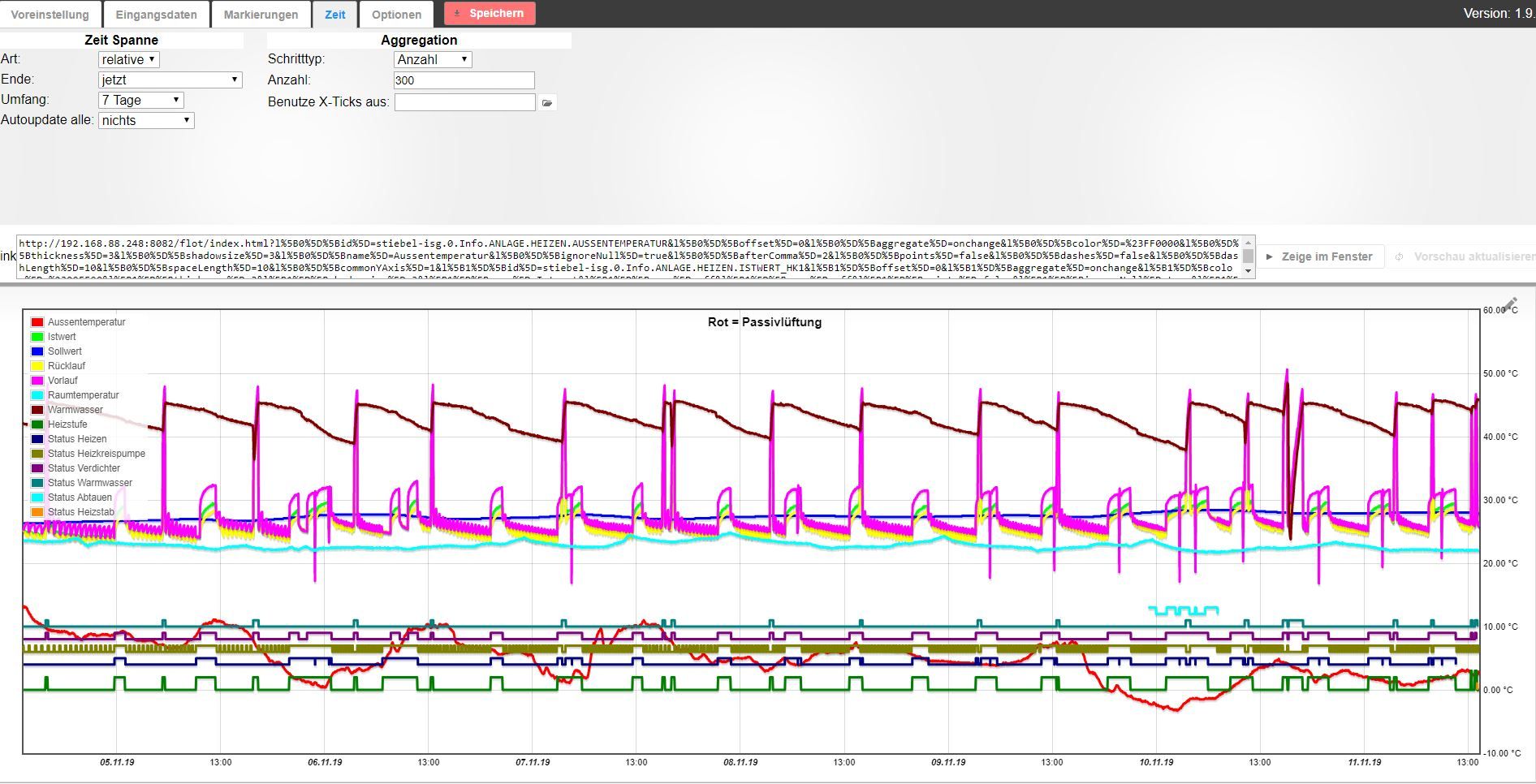Open the Schritttyp dropdown set to Anzahl
This screenshot has height=784, width=1536.
coord(432,59)
